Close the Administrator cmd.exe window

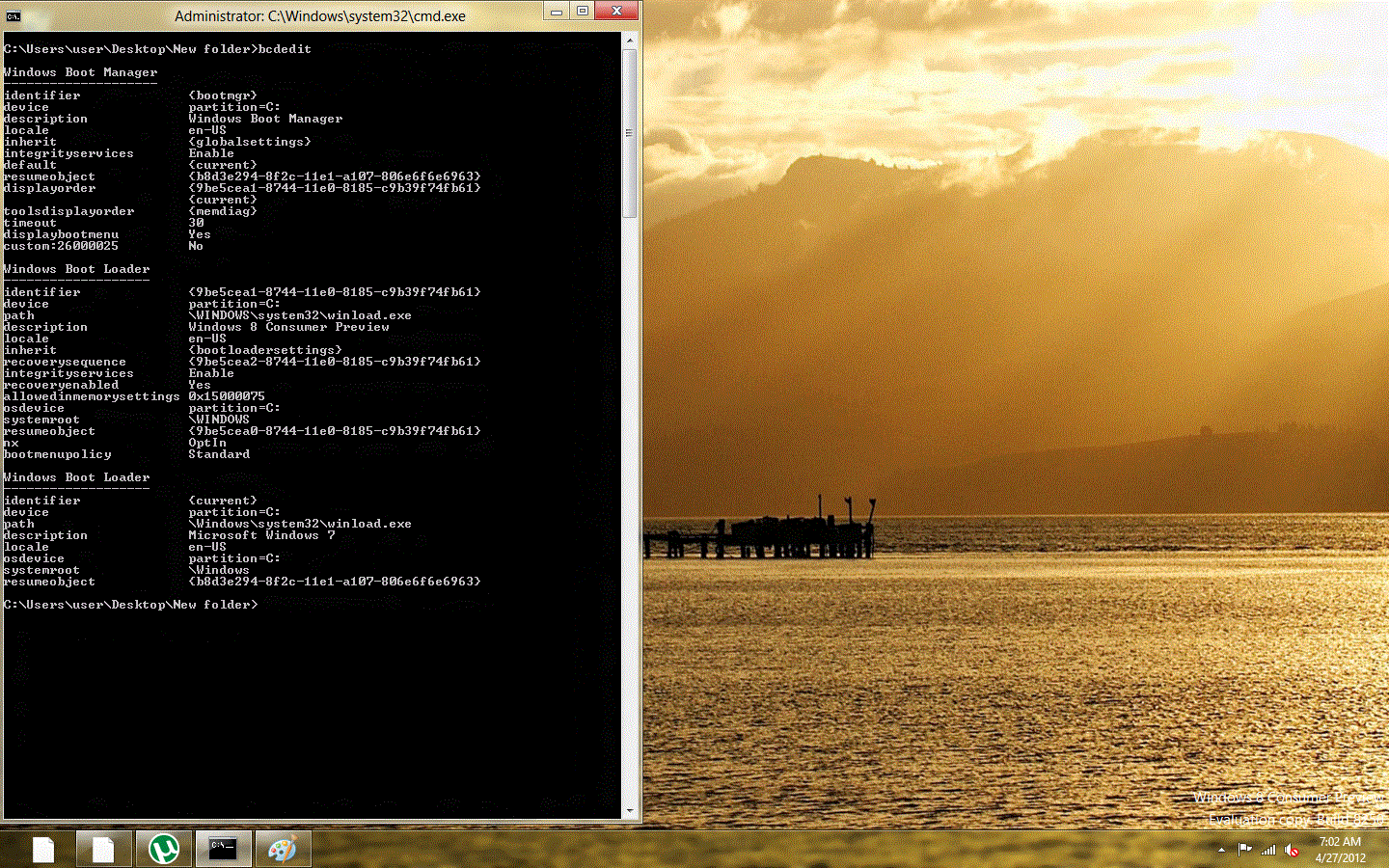click(x=616, y=12)
